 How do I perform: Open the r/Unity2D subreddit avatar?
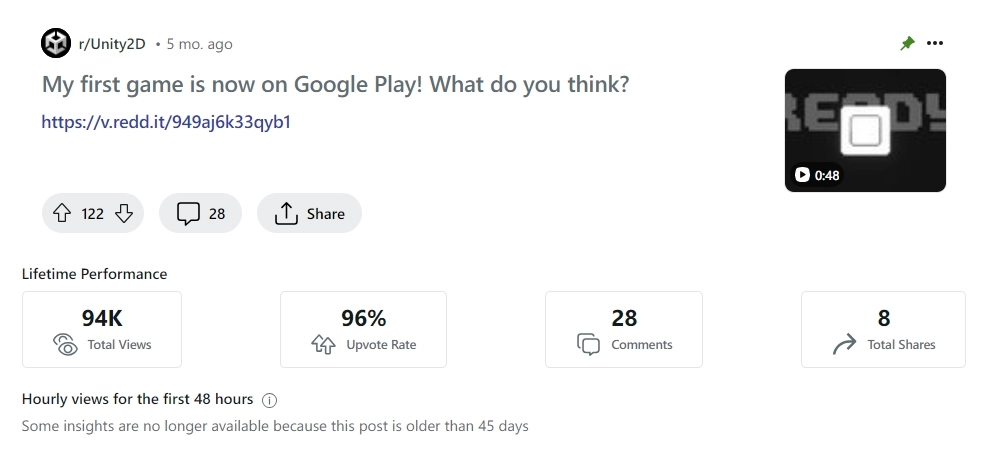[x=56, y=43]
